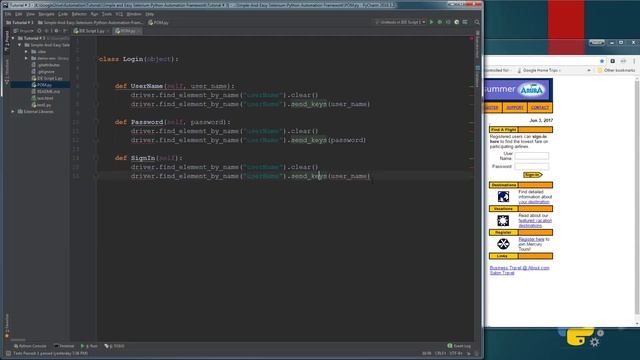
Task: Click the CONTACT link in browser page
Action: point(540,108)
